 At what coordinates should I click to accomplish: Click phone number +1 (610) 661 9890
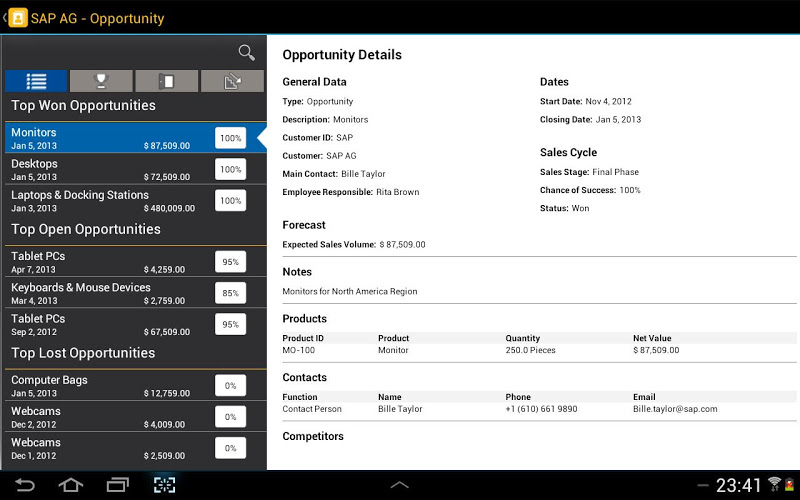click(541, 409)
